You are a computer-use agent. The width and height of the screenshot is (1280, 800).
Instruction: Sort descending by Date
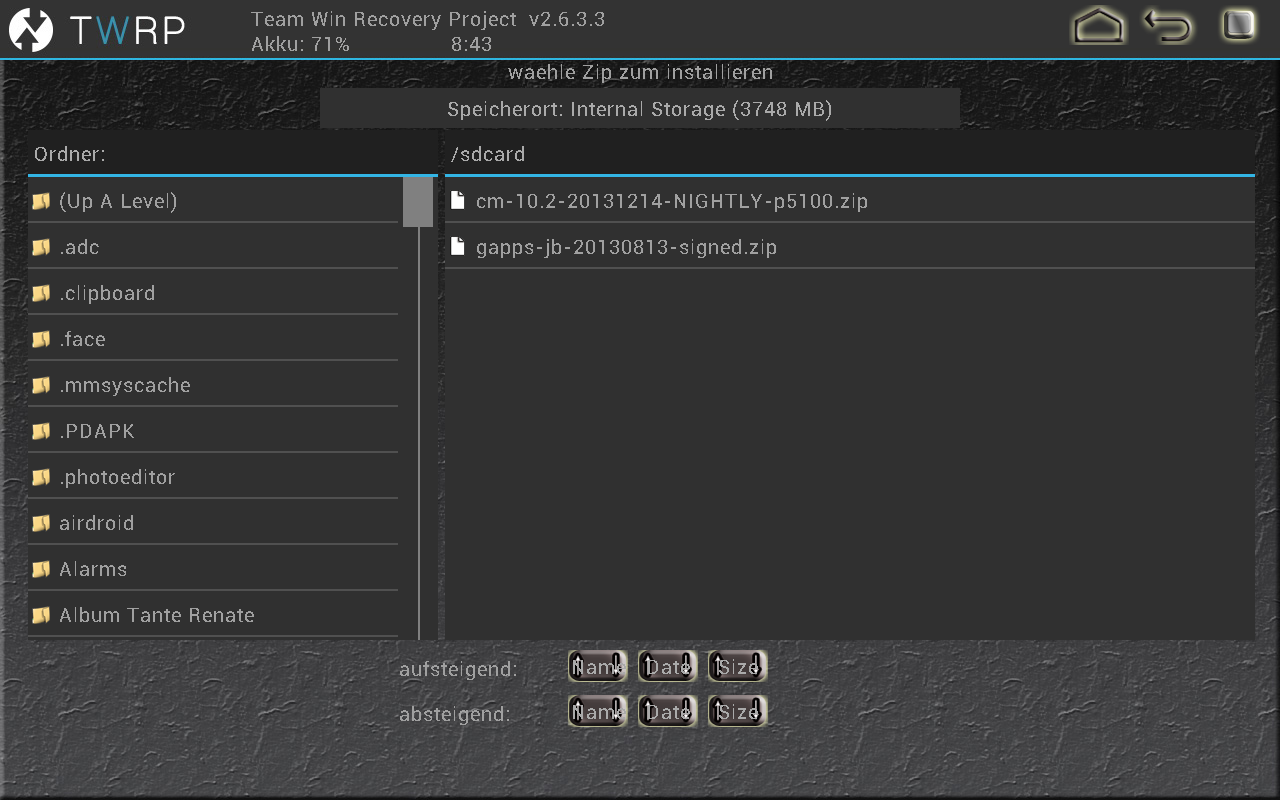click(x=667, y=712)
